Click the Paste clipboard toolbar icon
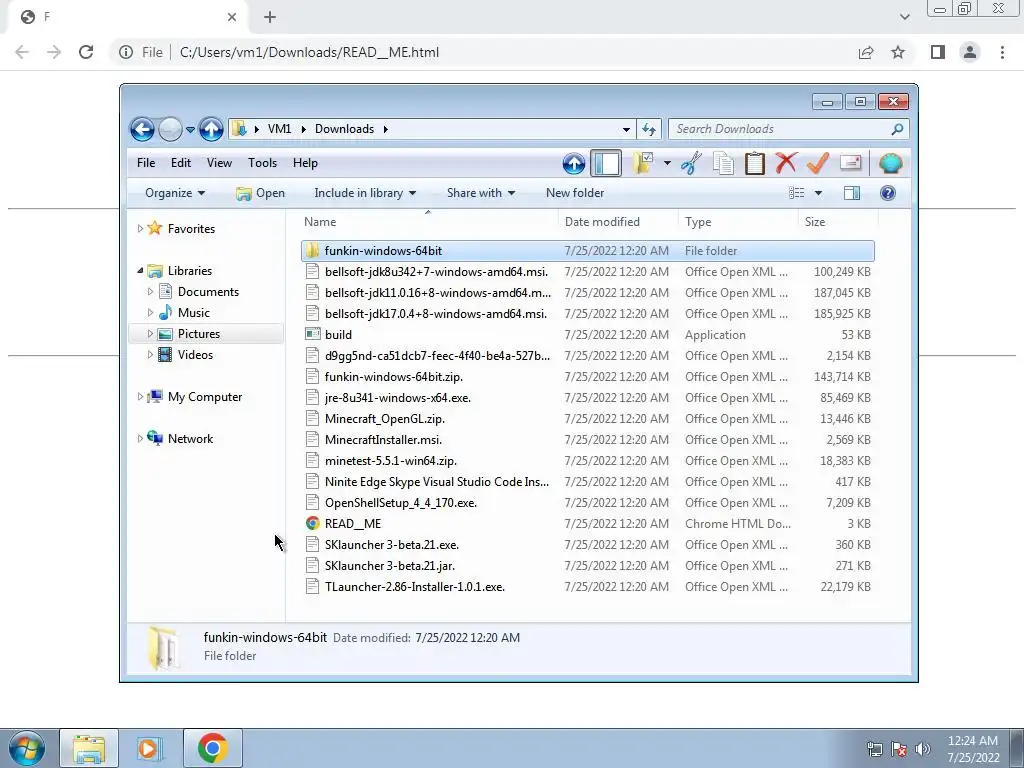Screen dimensions: 1024x768 point(754,163)
